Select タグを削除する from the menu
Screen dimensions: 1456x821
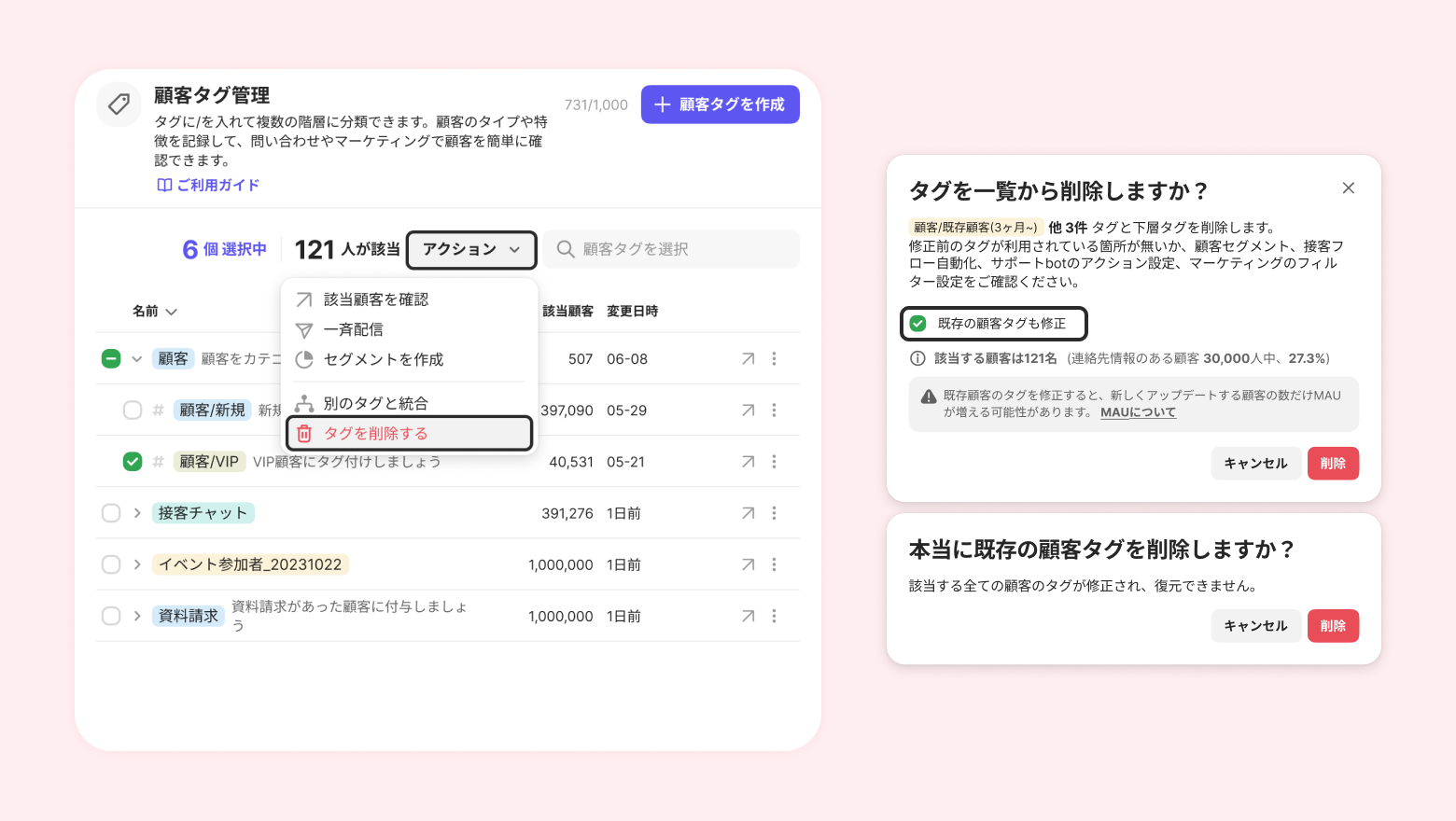click(x=375, y=433)
